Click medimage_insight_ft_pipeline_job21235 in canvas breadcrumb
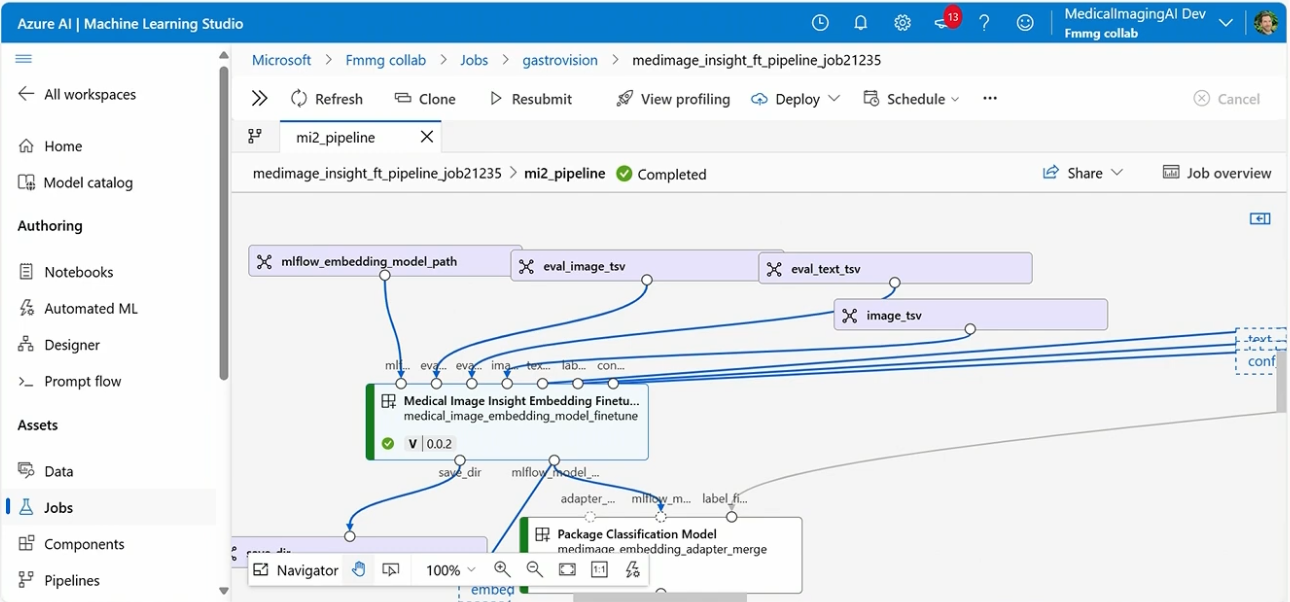Image resolution: width=1290 pixels, height=602 pixels. 377,173
